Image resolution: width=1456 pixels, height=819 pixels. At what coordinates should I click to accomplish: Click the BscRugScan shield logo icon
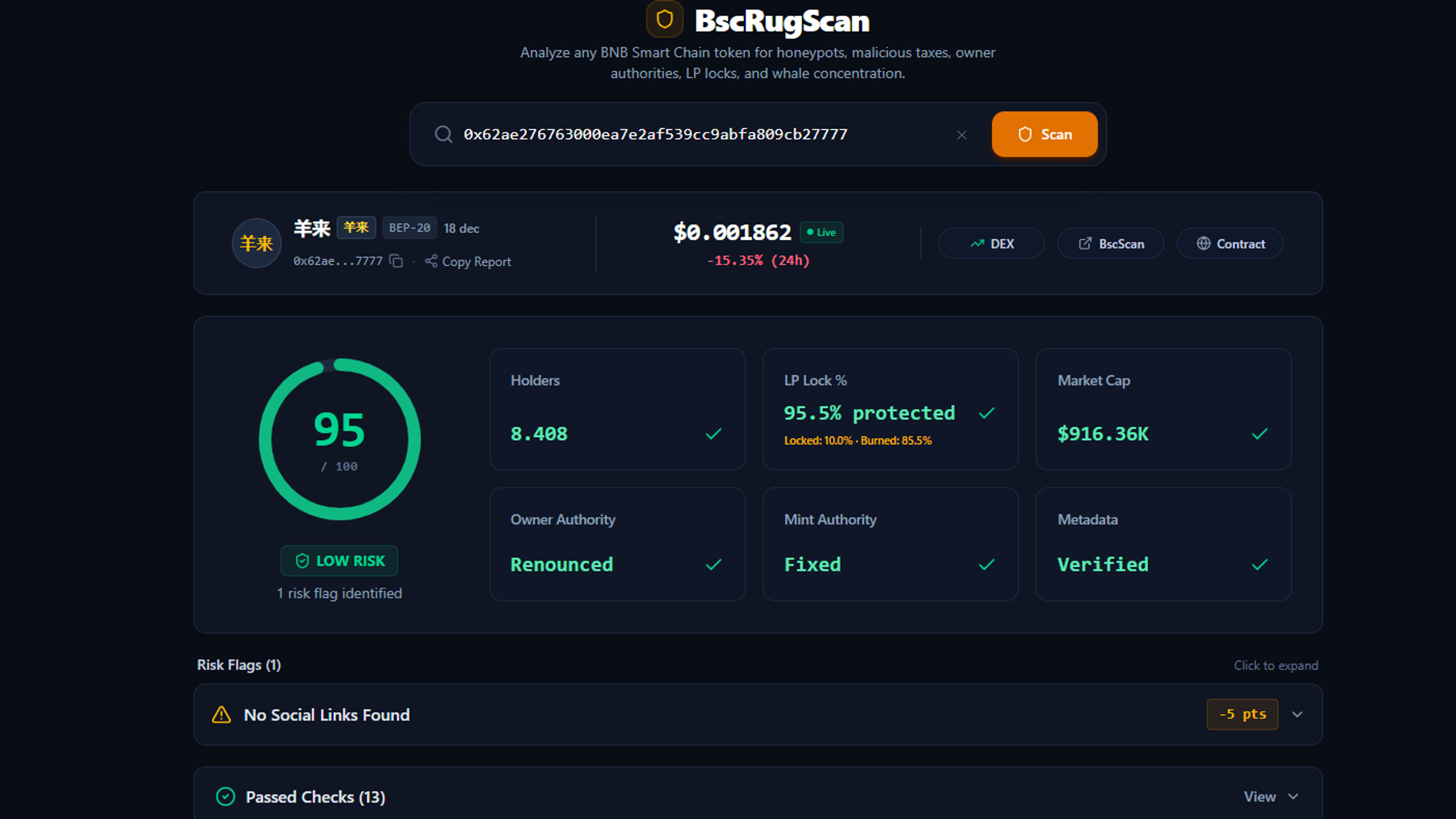[x=664, y=19]
